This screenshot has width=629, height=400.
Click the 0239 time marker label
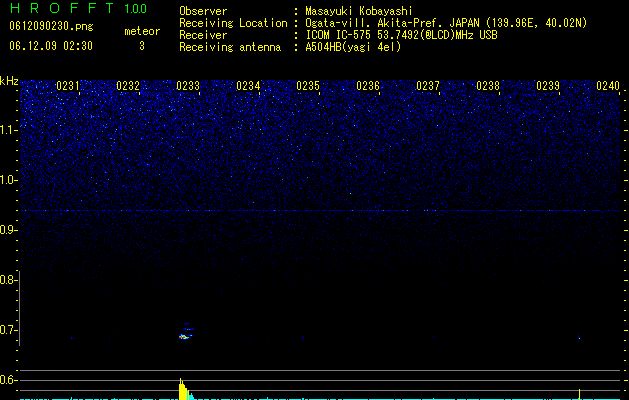[548, 86]
